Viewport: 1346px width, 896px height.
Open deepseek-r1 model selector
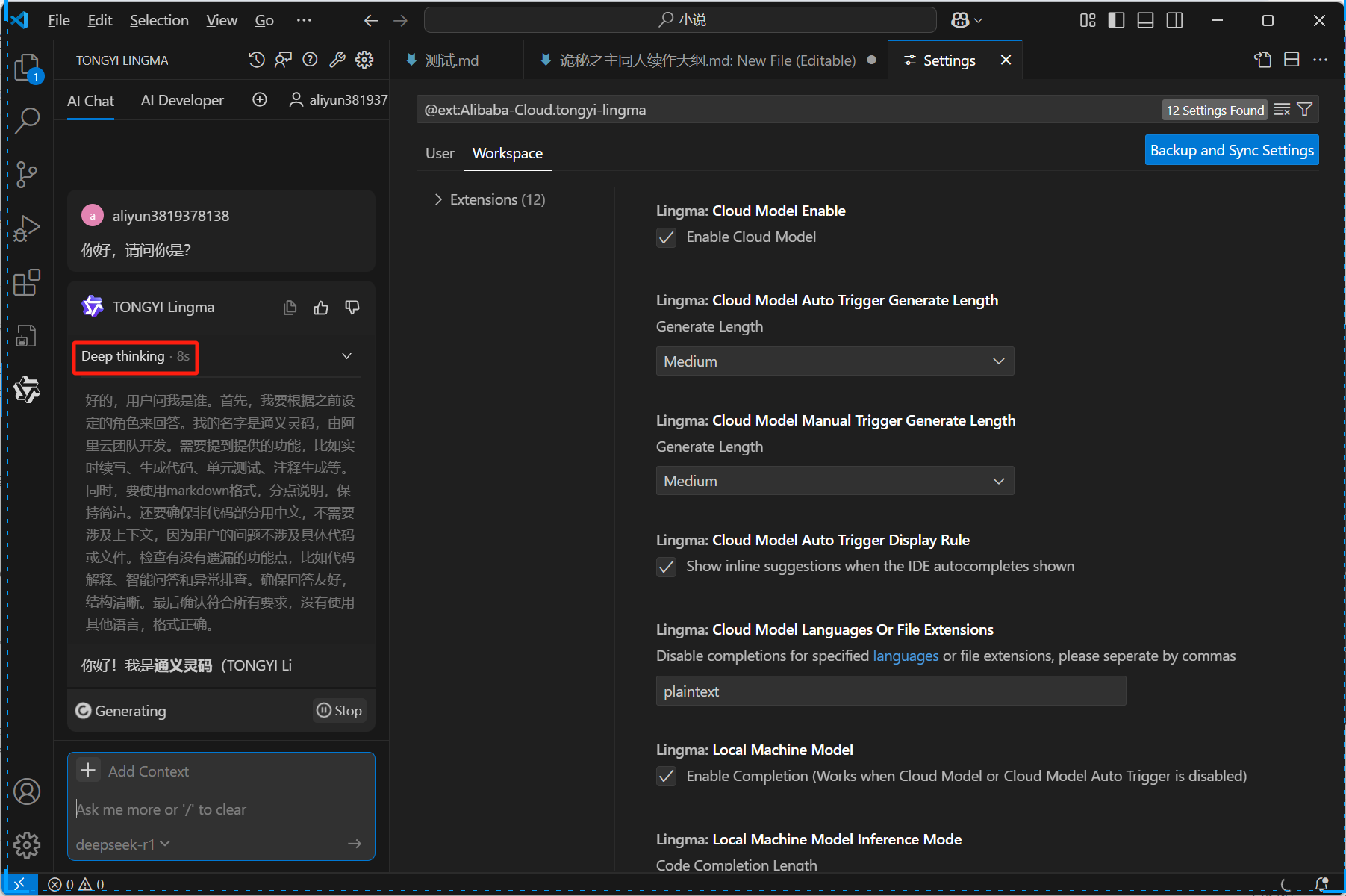coord(123,844)
